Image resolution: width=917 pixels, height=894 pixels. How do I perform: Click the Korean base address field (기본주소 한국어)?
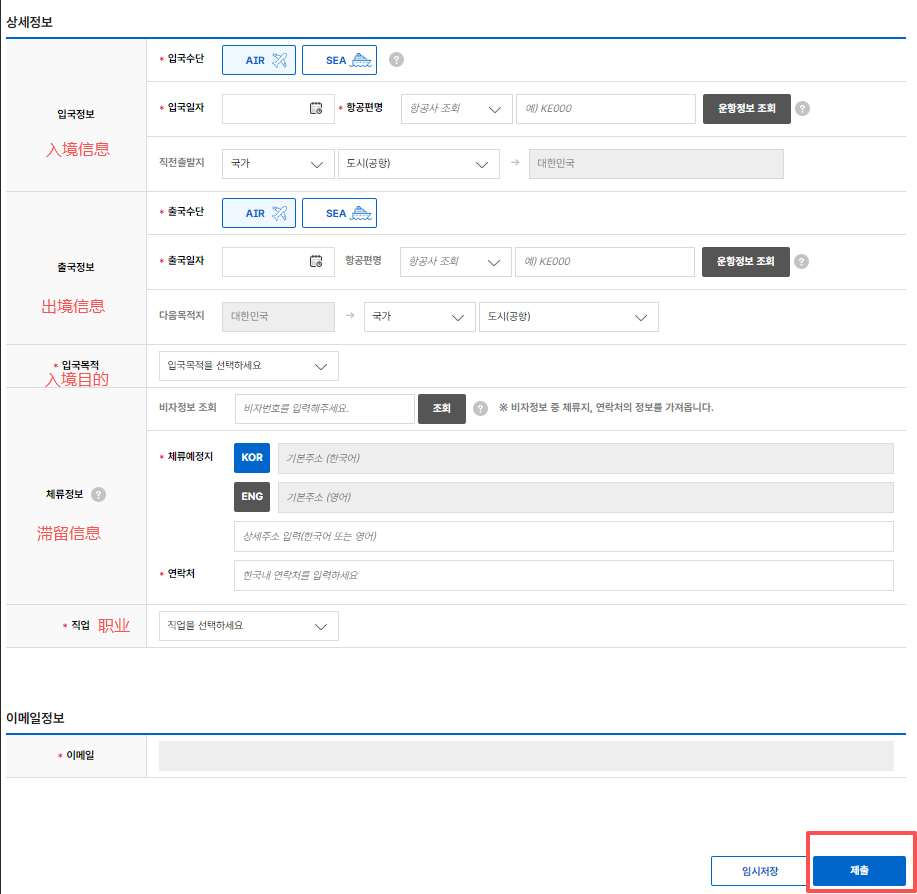[x=585, y=458]
